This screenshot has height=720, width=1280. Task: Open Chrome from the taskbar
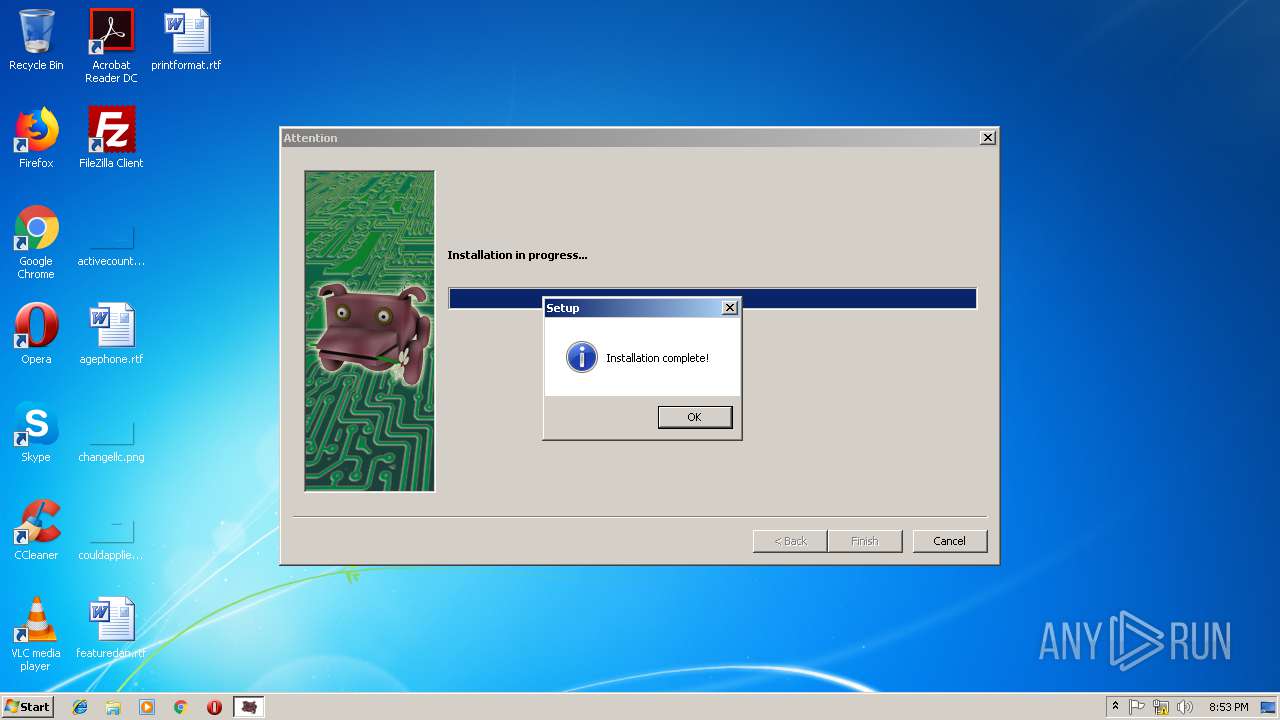click(x=180, y=707)
